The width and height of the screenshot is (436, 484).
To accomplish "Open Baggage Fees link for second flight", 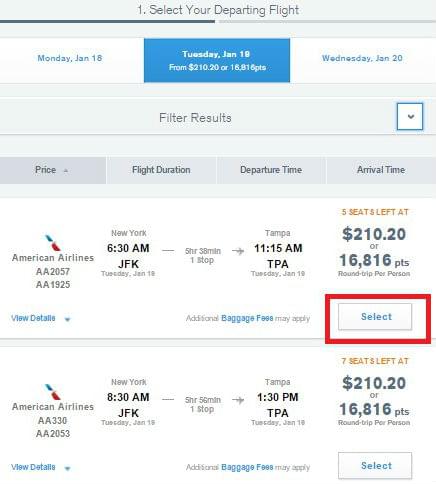I will click(x=247, y=467).
